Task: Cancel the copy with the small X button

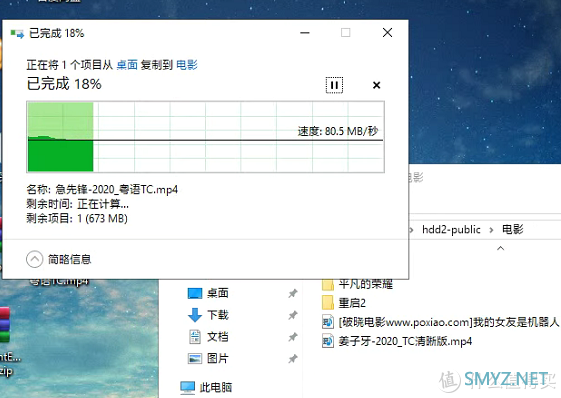Action: coord(376,85)
